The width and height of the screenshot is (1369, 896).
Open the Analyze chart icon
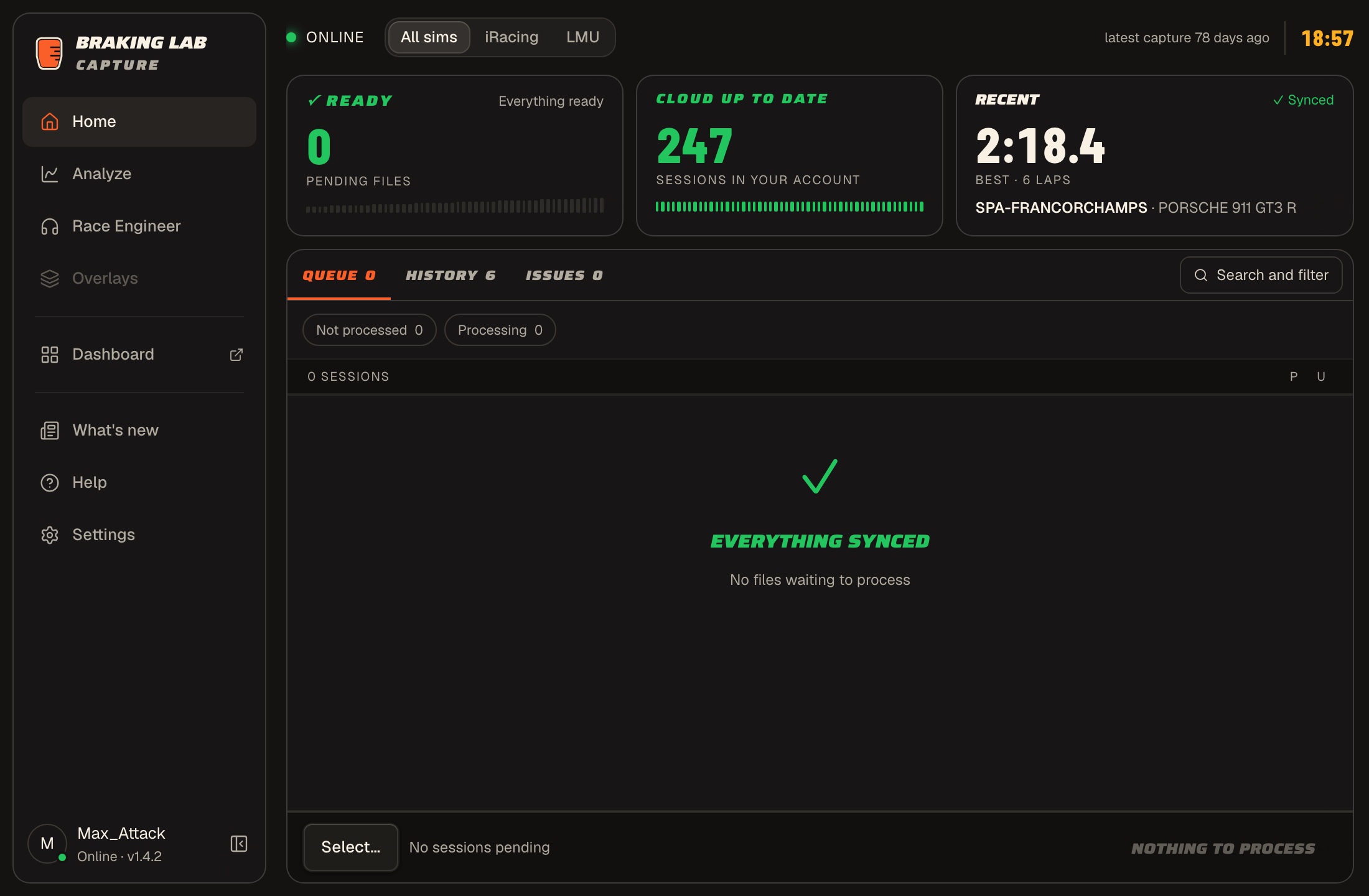[50, 174]
